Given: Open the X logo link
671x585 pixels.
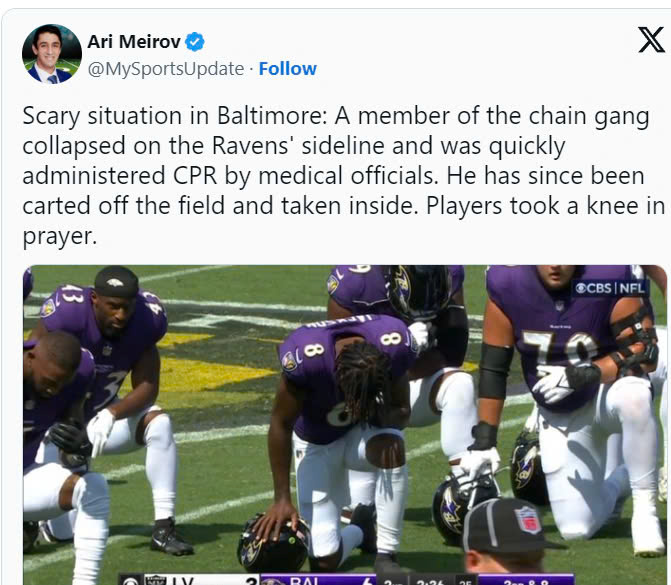Looking at the screenshot, I should 651,40.
